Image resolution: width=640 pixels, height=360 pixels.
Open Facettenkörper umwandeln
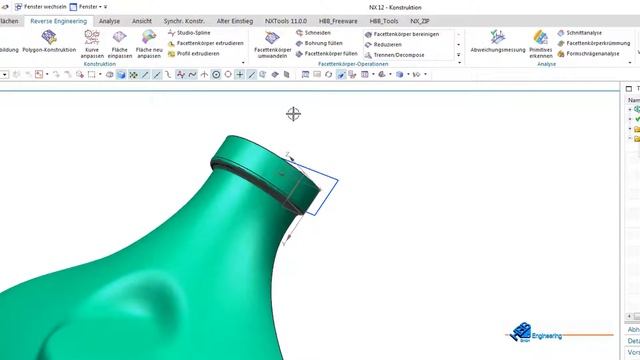click(x=272, y=44)
